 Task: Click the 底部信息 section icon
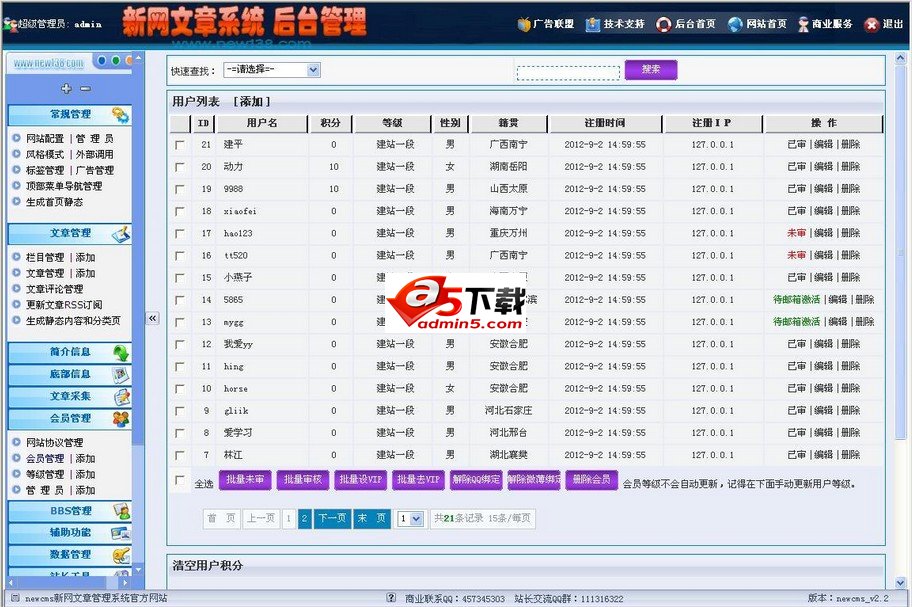point(120,374)
